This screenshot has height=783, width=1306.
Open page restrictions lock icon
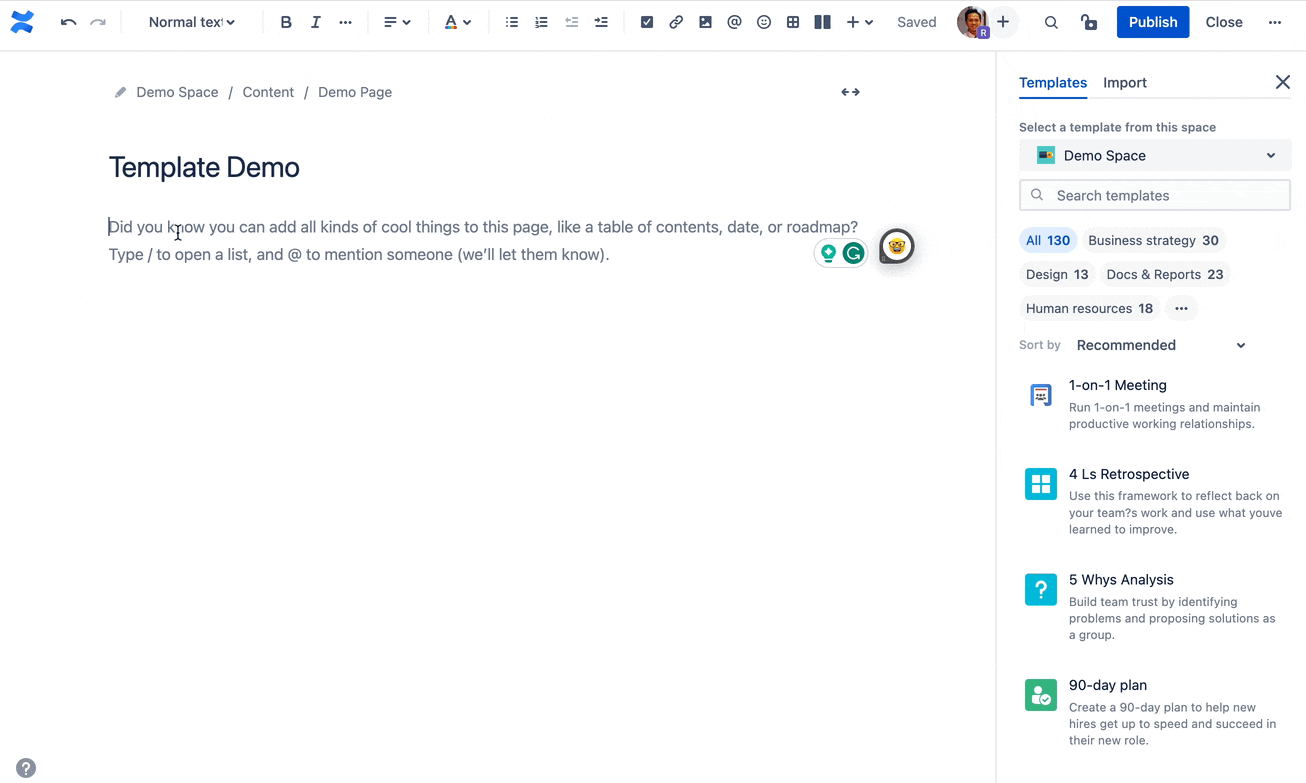pyautogui.click(x=1089, y=22)
